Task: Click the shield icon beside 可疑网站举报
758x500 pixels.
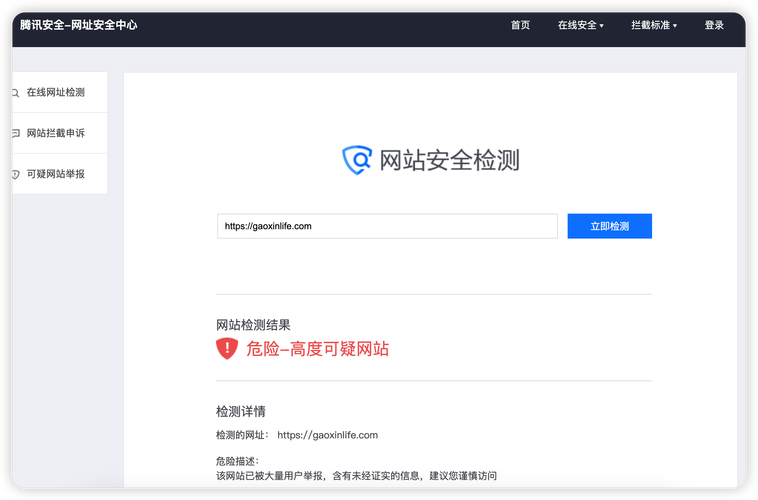Action: pyautogui.click(x=15, y=174)
